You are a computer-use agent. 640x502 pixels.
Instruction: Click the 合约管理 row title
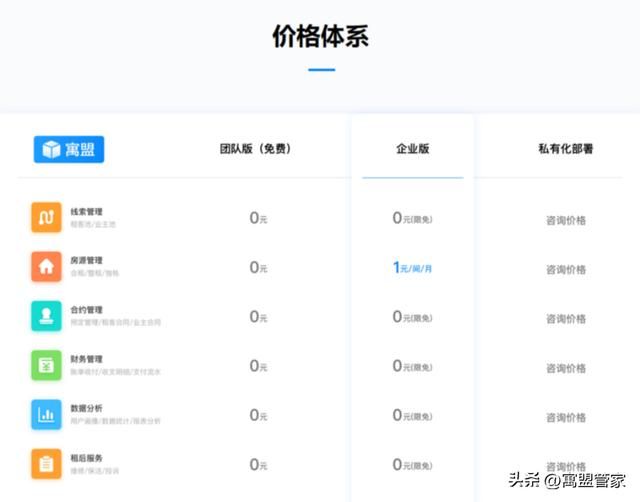(x=87, y=310)
